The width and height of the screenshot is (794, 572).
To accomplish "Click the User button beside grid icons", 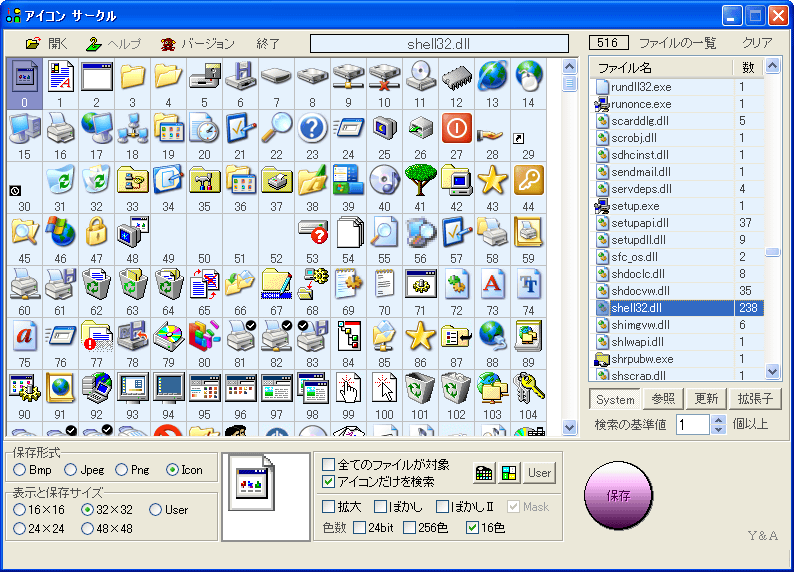I will pyautogui.click(x=539, y=473).
